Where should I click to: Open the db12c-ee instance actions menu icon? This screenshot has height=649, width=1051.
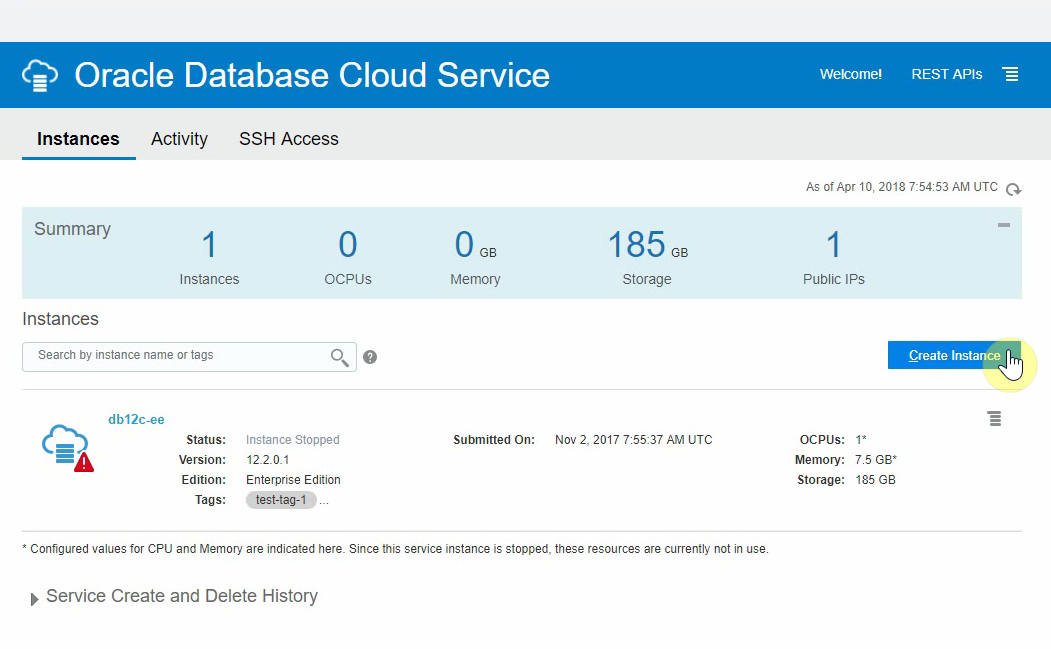(995, 419)
